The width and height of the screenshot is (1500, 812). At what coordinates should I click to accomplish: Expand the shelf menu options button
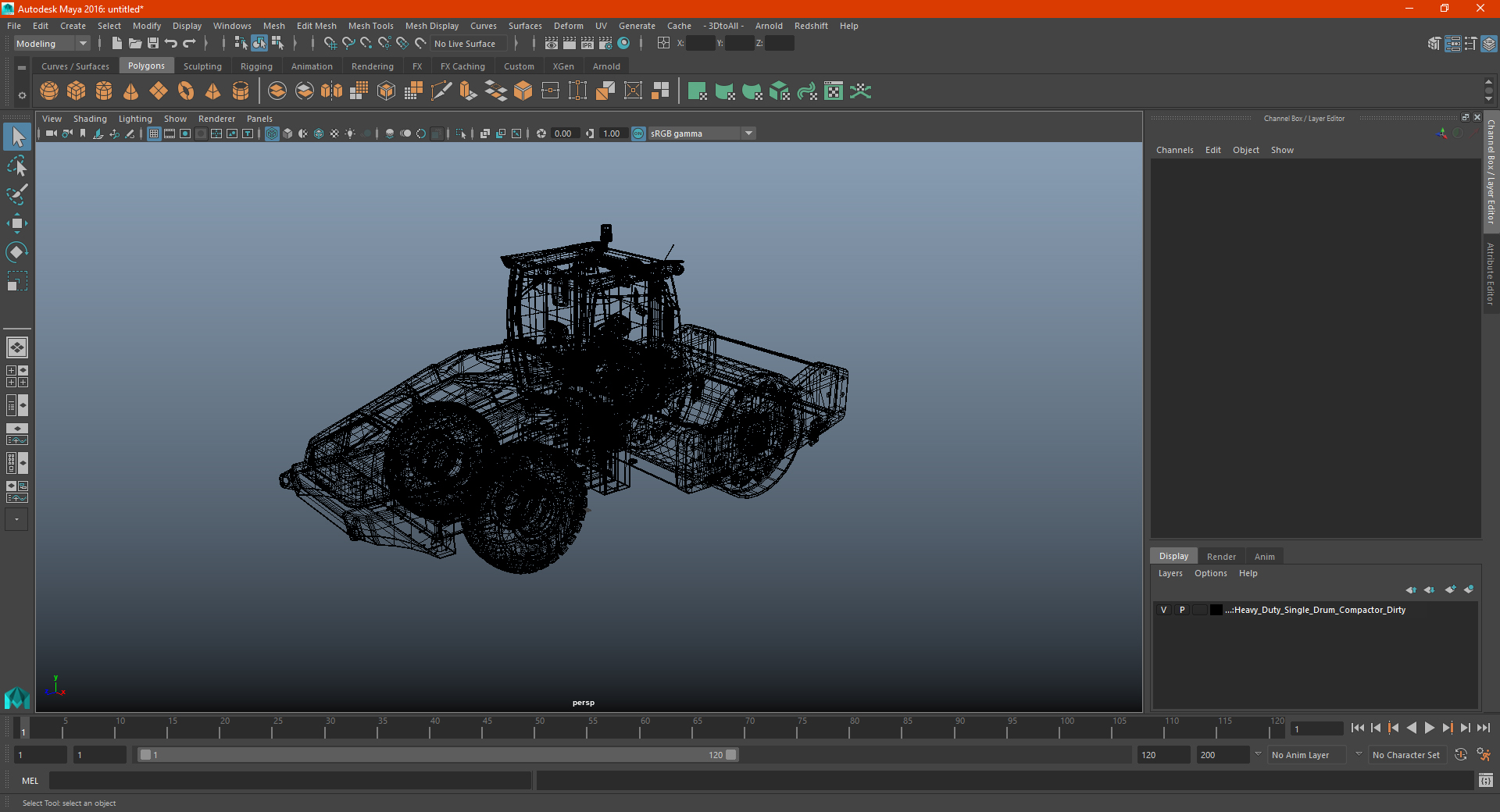[22, 95]
